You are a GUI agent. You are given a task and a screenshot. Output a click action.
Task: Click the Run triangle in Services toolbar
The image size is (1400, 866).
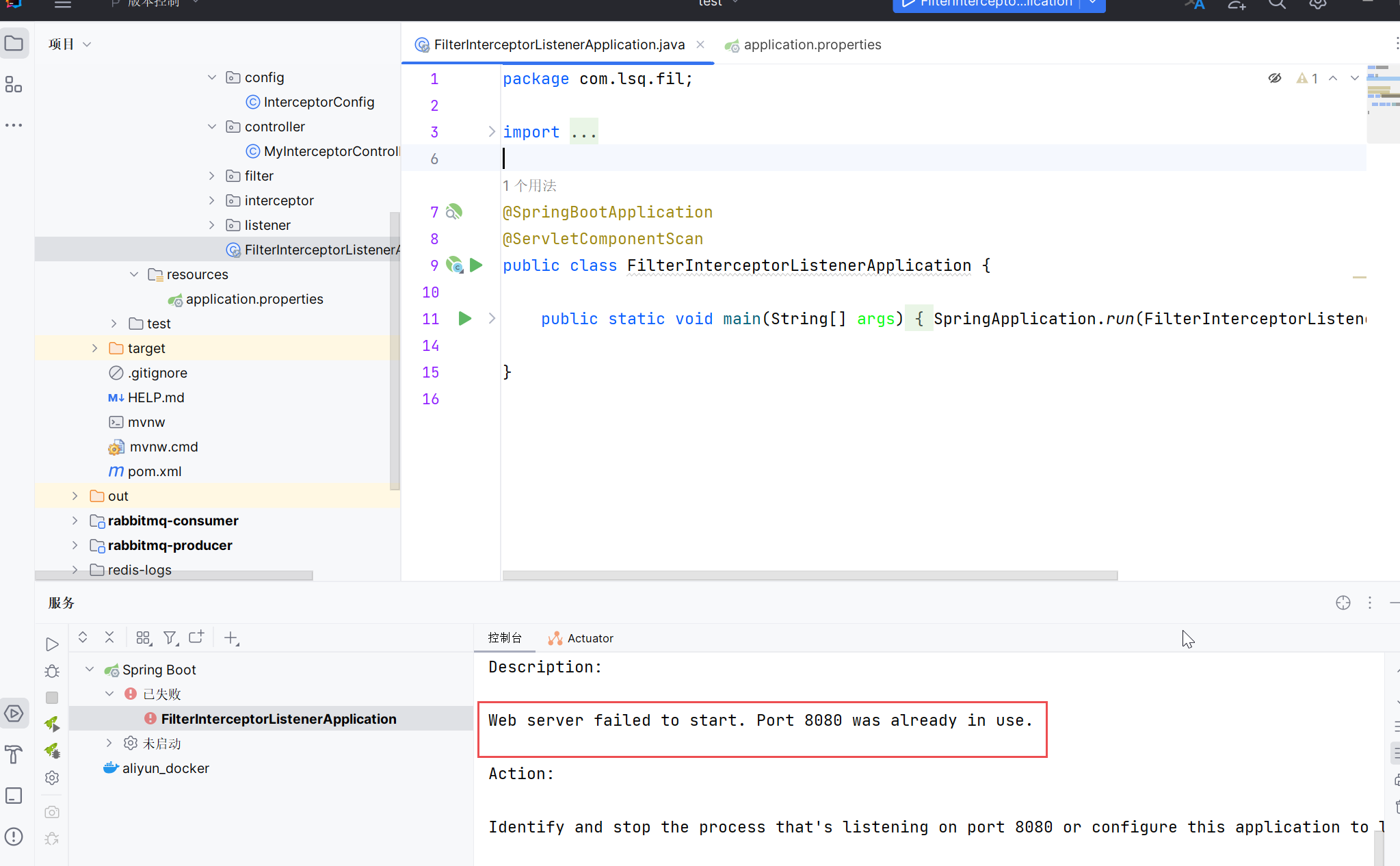pyautogui.click(x=52, y=644)
